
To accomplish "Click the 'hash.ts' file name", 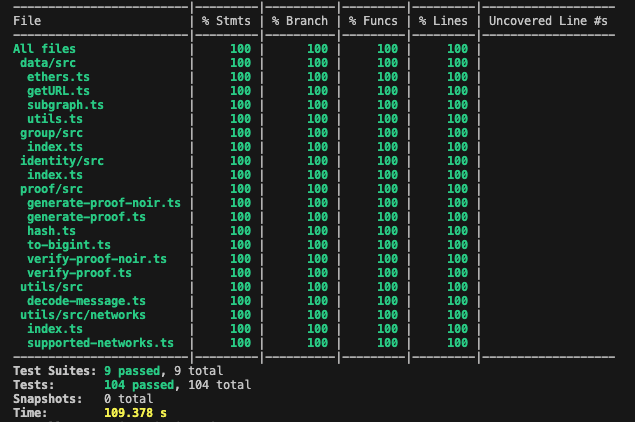I will (51, 231).
